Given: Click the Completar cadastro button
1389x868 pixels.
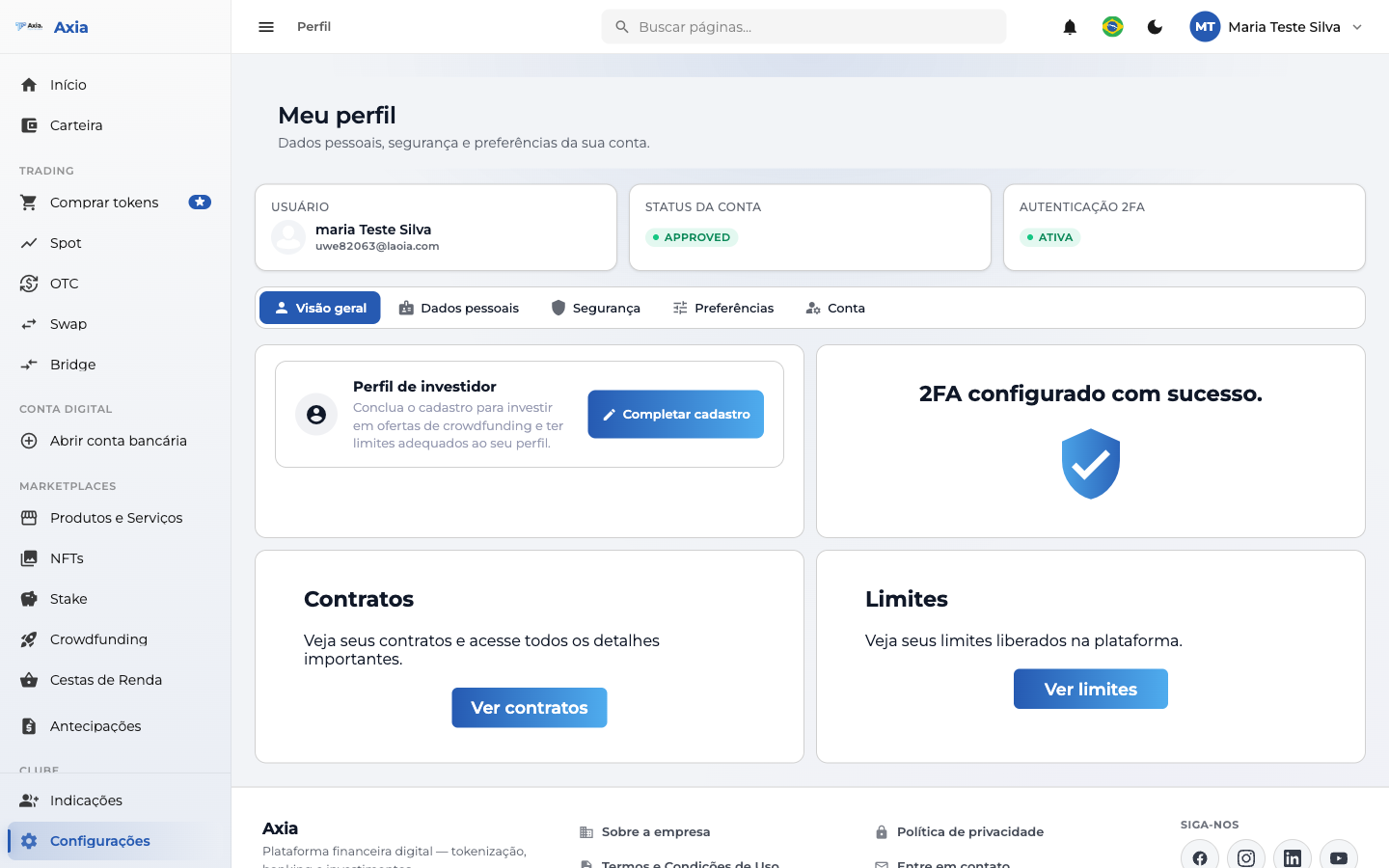Looking at the screenshot, I should pos(675,414).
